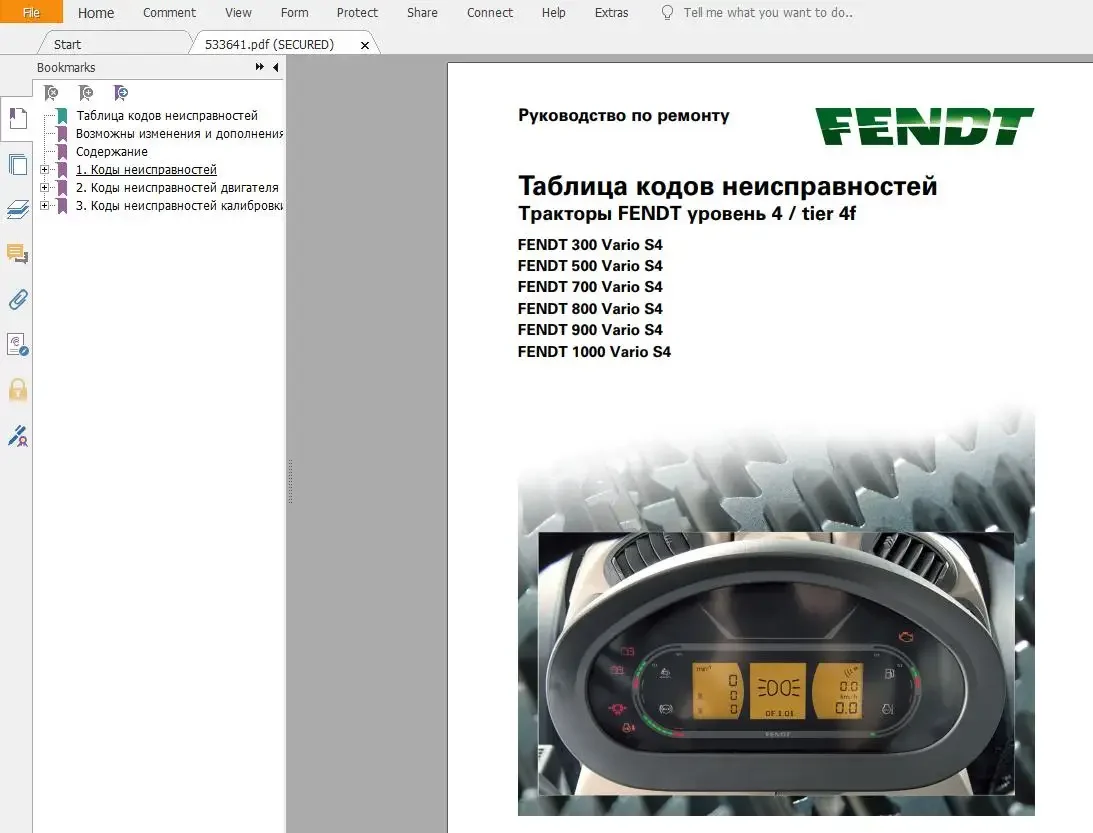Jump to 'Таблица кодов неисправностей' bookmark

coord(166,116)
